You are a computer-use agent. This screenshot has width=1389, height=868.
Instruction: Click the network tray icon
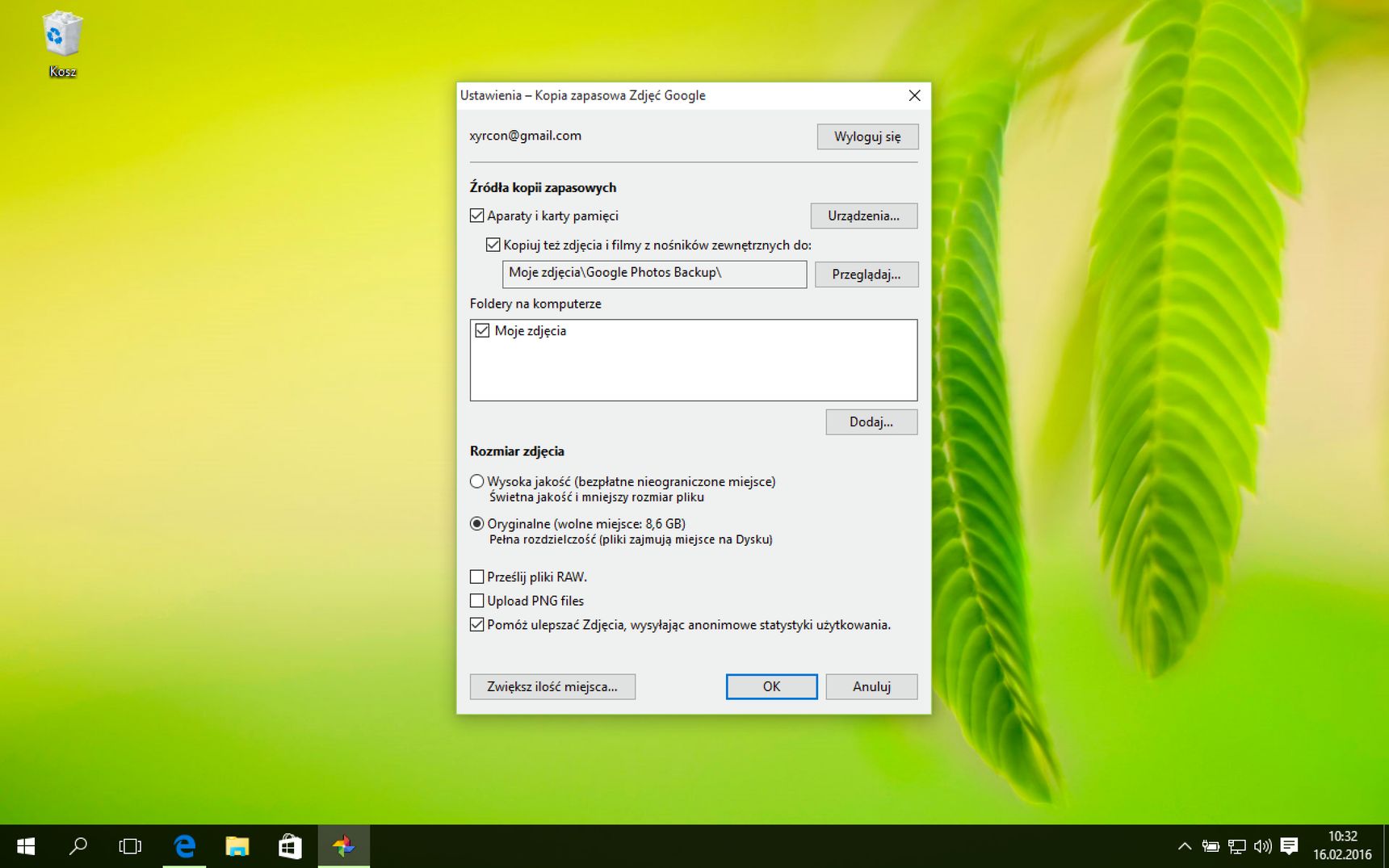1236,846
